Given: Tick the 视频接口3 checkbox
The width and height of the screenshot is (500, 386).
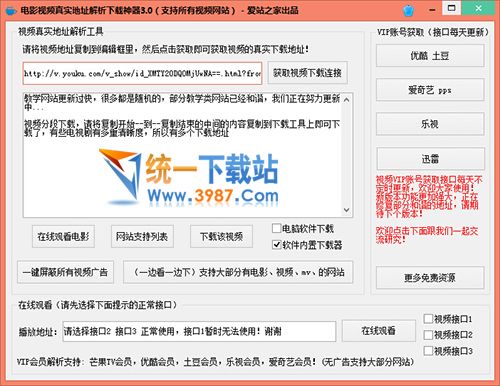Looking at the screenshot, I should (428, 351).
